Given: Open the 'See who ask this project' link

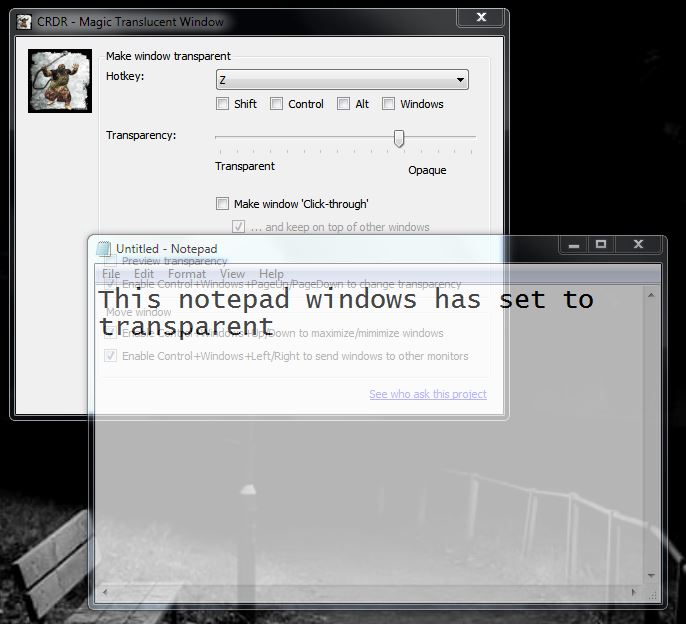Looking at the screenshot, I should 428,394.
